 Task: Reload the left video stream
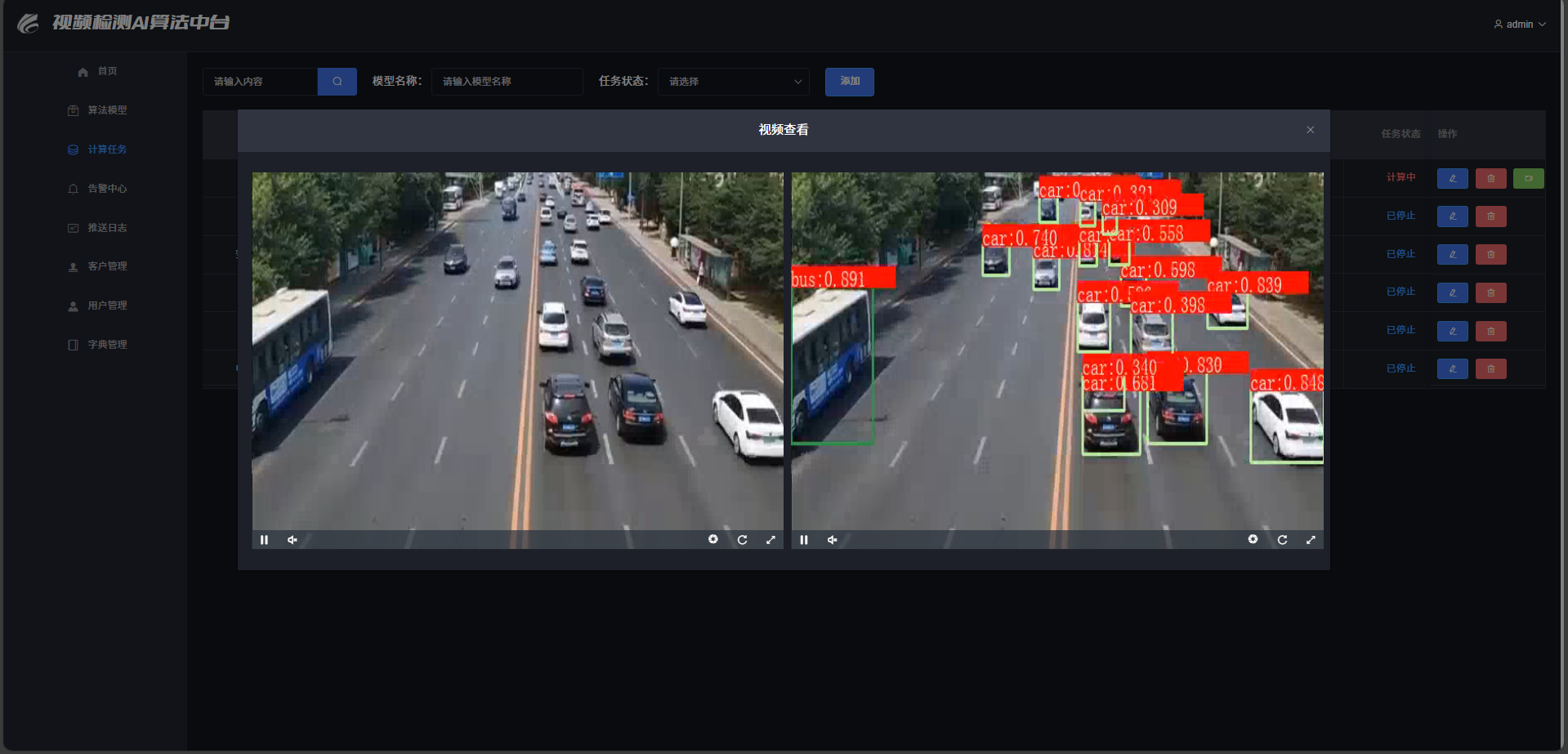tap(742, 540)
